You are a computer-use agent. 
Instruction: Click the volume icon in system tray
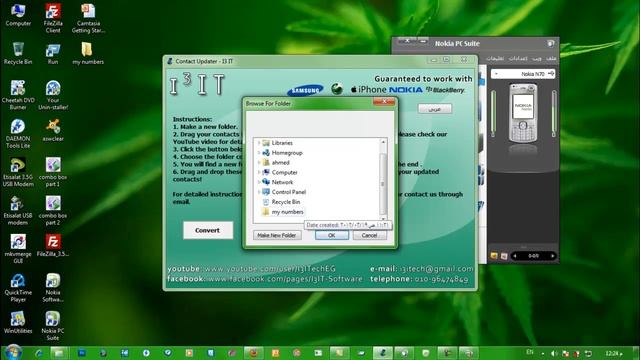(554, 353)
